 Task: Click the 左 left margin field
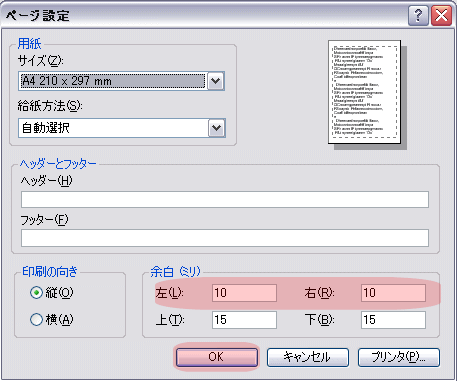point(244,293)
